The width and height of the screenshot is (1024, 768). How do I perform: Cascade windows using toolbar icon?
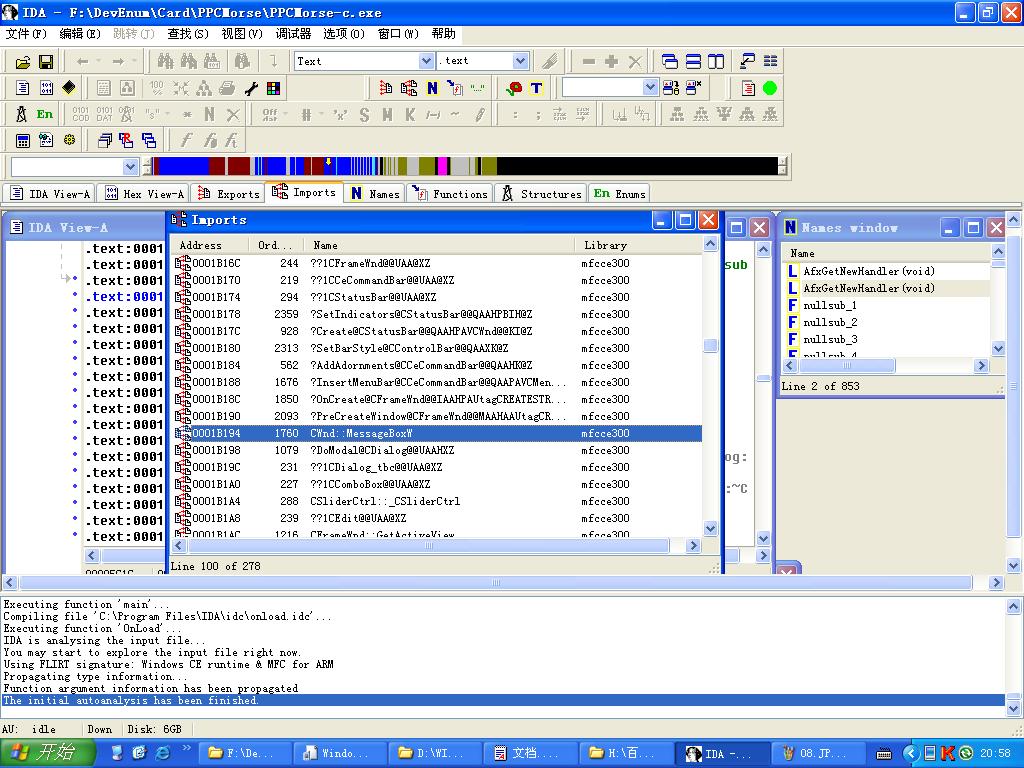tap(670, 62)
